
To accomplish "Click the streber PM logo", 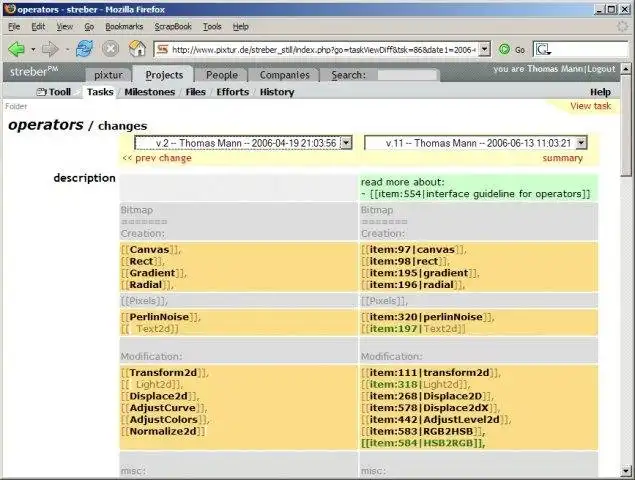I will pos(34,72).
